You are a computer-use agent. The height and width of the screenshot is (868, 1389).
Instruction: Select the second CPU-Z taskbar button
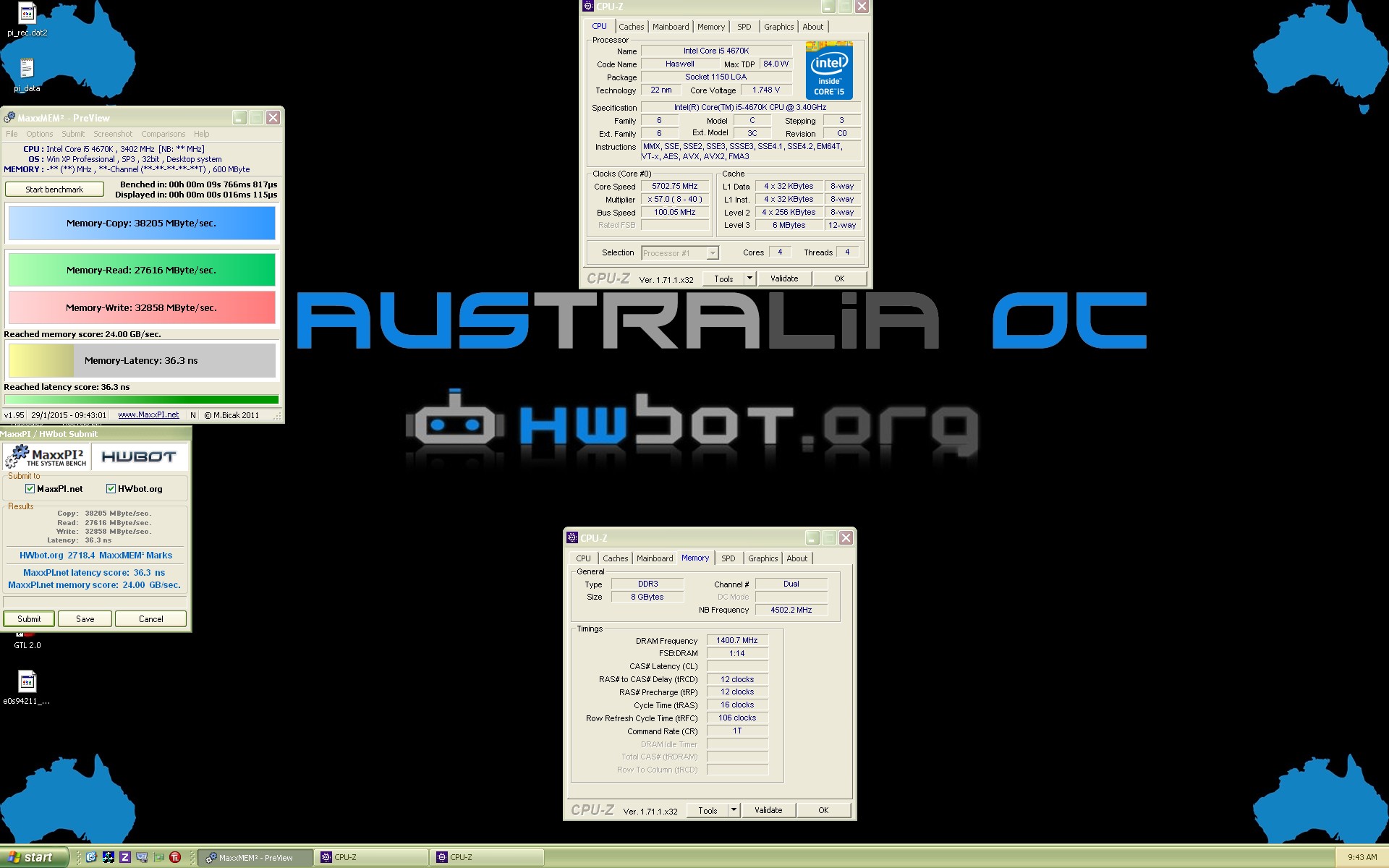point(488,857)
